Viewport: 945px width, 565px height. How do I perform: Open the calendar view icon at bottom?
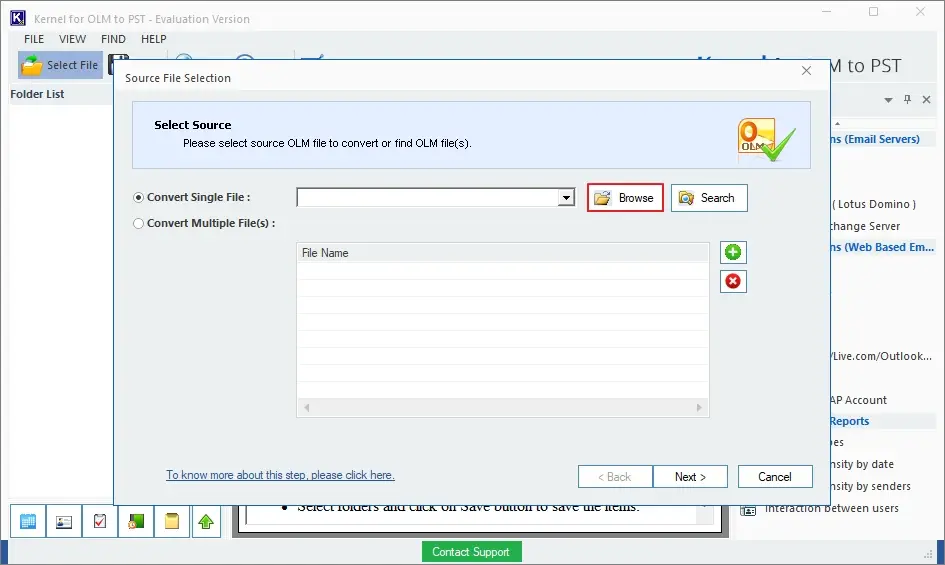pos(28,521)
